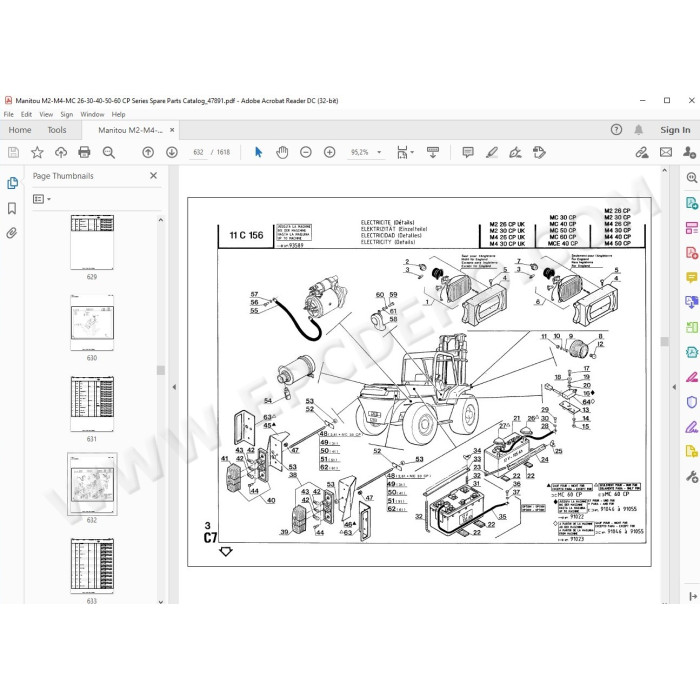The width and height of the screenshot is (700, 700).
Task: Switch to the Tools tab
Action: pyautogui.click(x=57, y=130)
